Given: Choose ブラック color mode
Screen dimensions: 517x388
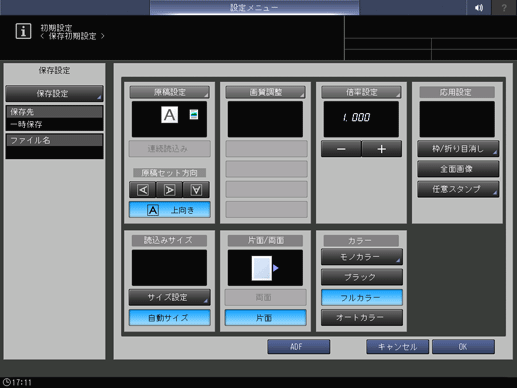Looking at the screenshot, I should tap(362, 277).
